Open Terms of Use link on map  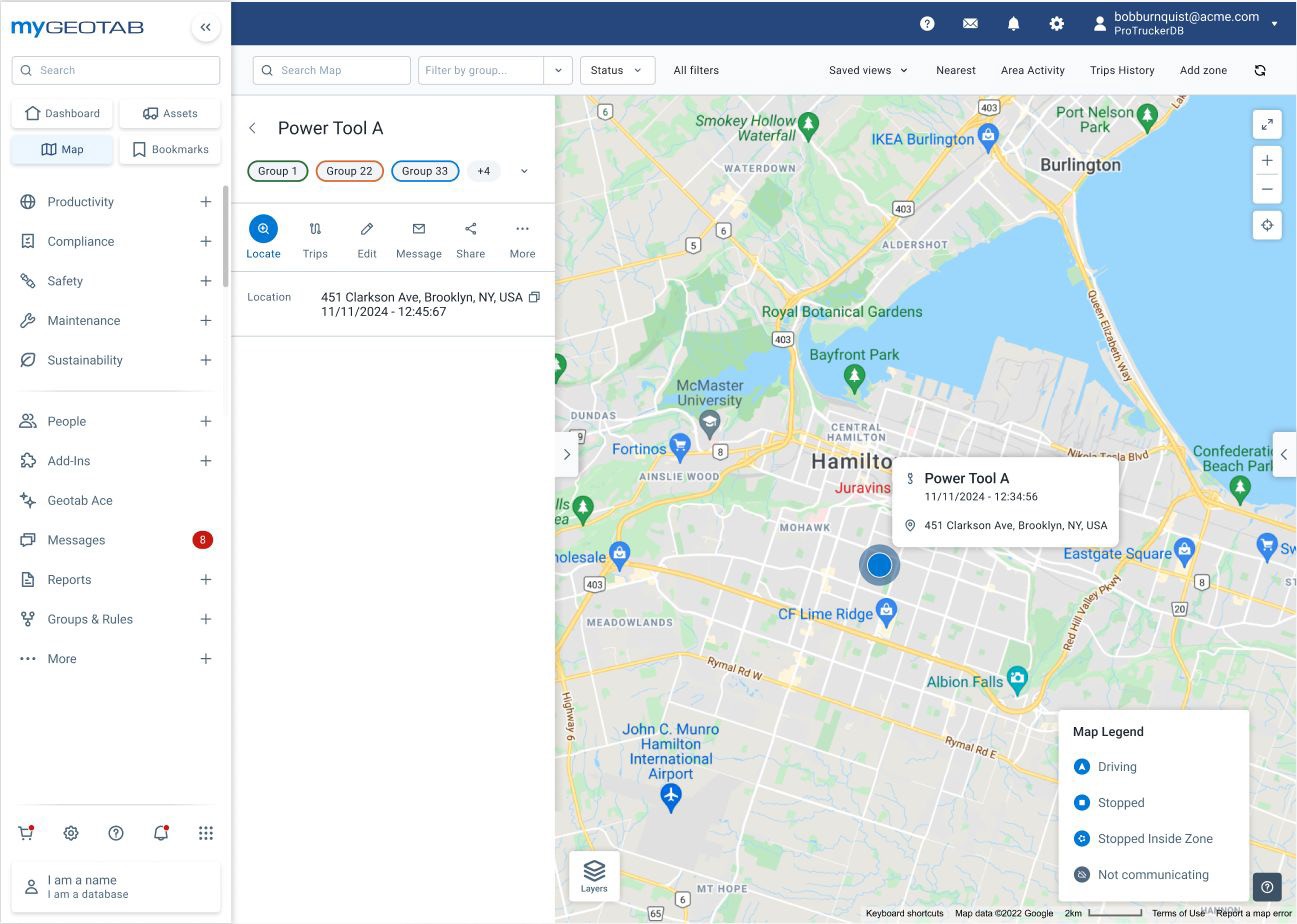pos(1178,913)
